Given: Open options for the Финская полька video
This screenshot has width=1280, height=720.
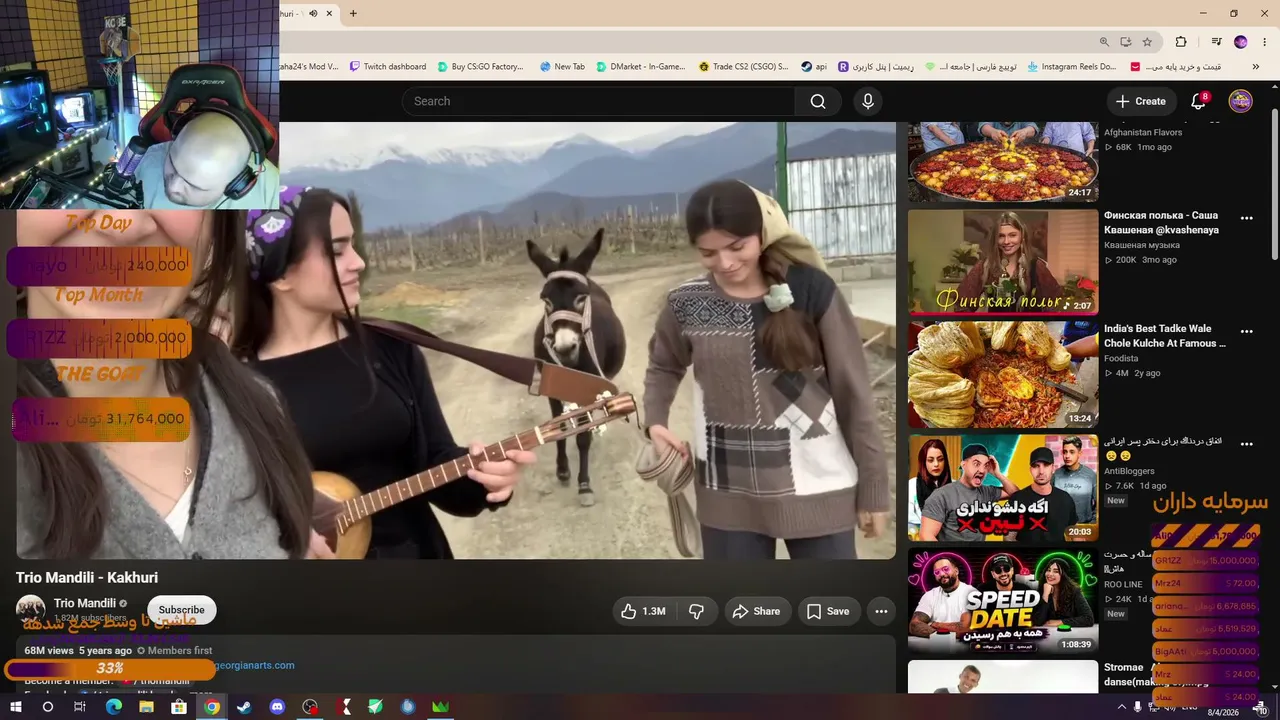Looking at the screenshot, I should (1246, 218).
